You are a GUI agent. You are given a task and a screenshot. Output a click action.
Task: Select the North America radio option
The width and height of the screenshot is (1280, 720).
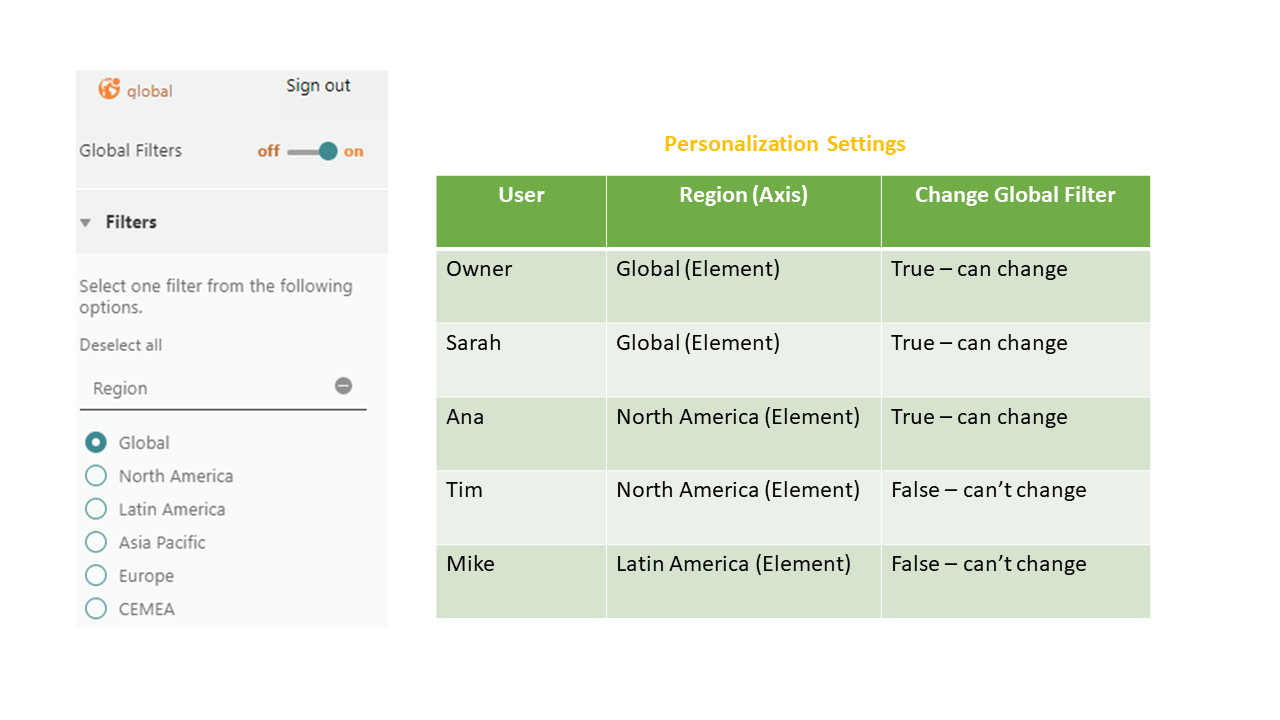96,476
